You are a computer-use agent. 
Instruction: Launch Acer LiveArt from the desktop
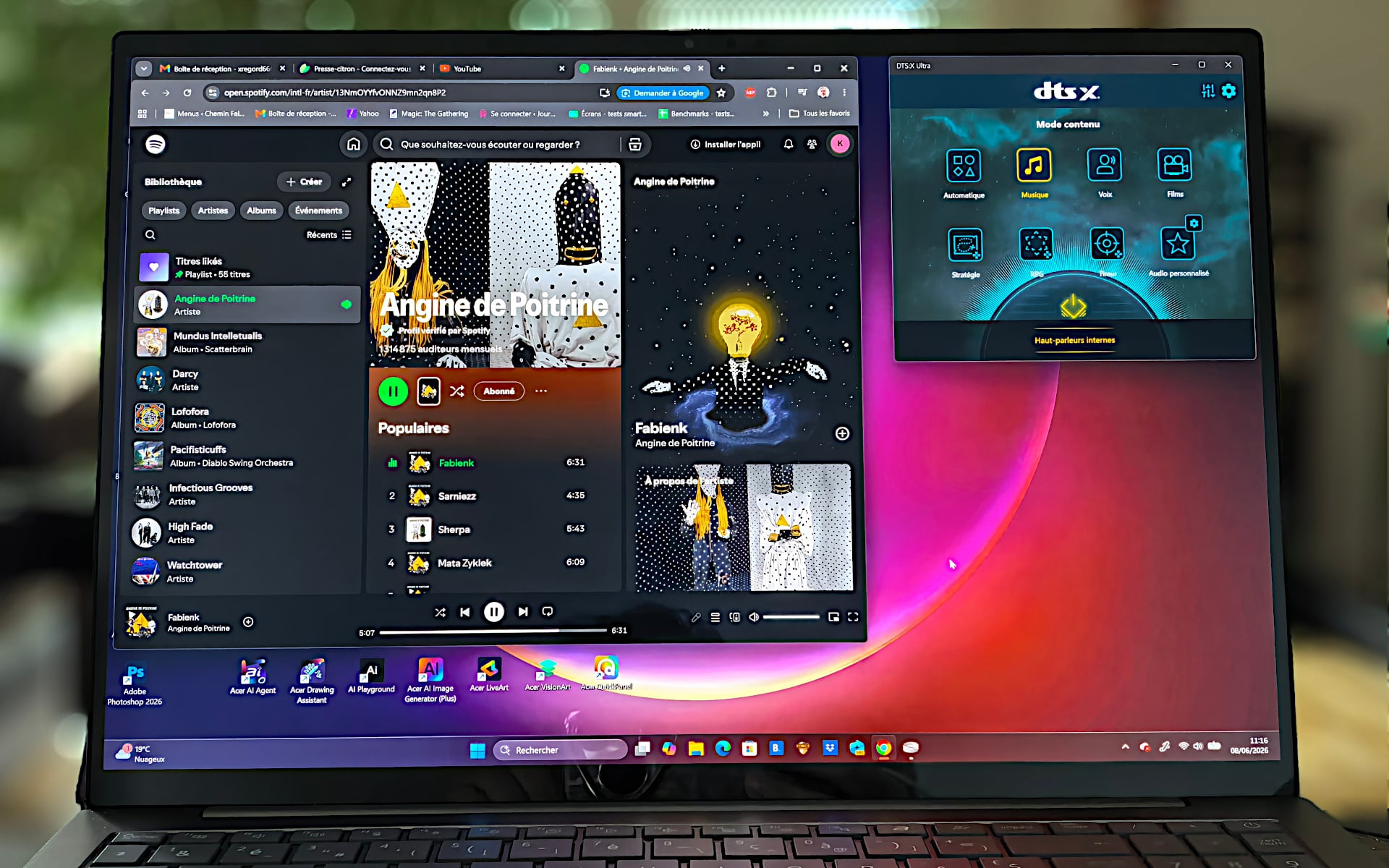point(489,675)
